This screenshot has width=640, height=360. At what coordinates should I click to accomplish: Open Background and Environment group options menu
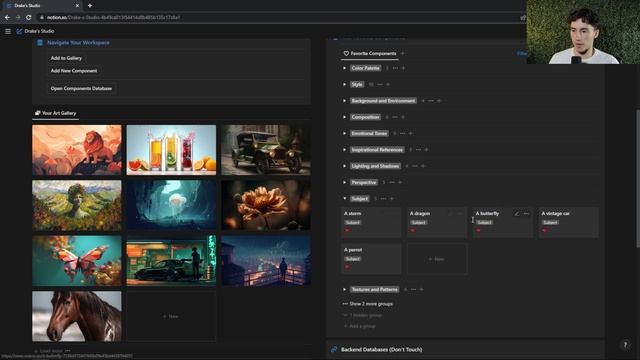[431, 101]
